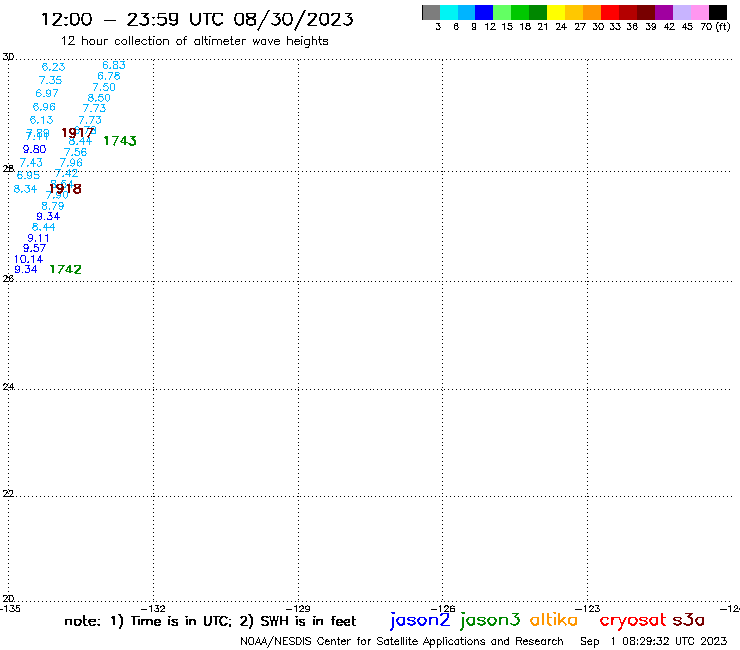Click the wave height value 9.11
The height and width of the screenshot is (650, 740).
point(38,238)
